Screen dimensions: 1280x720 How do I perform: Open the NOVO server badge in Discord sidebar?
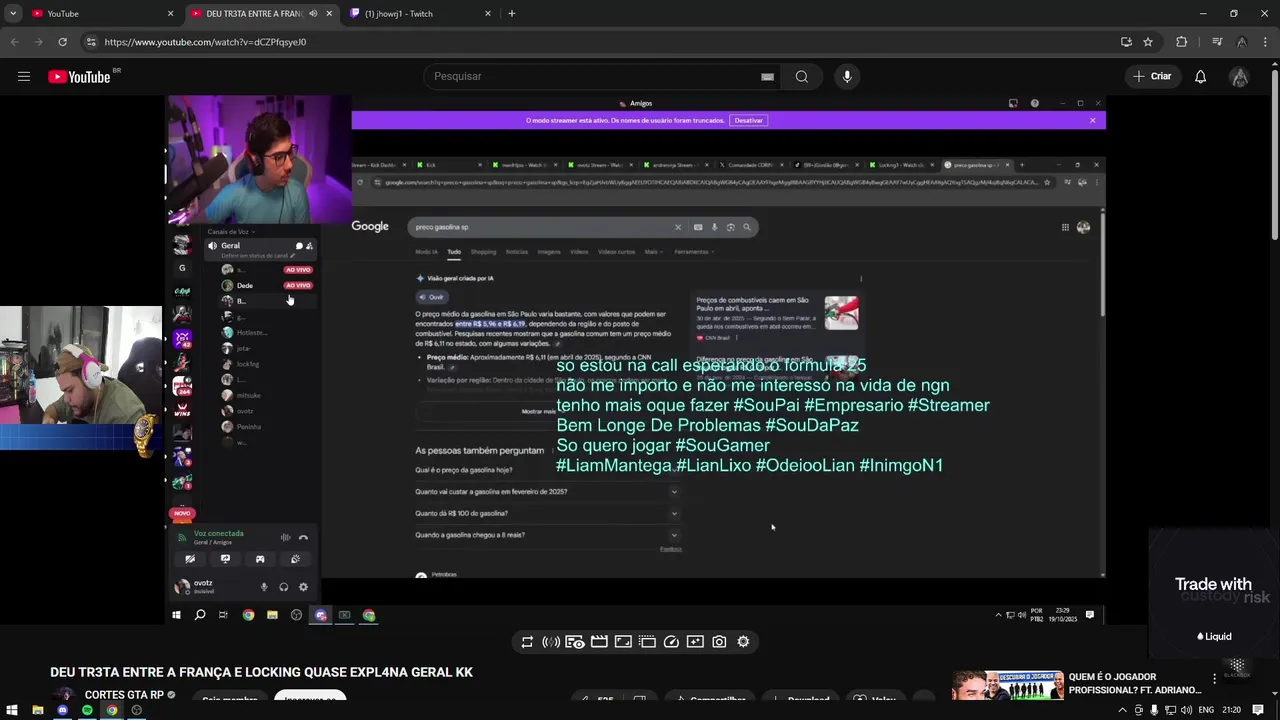point(182,513)
